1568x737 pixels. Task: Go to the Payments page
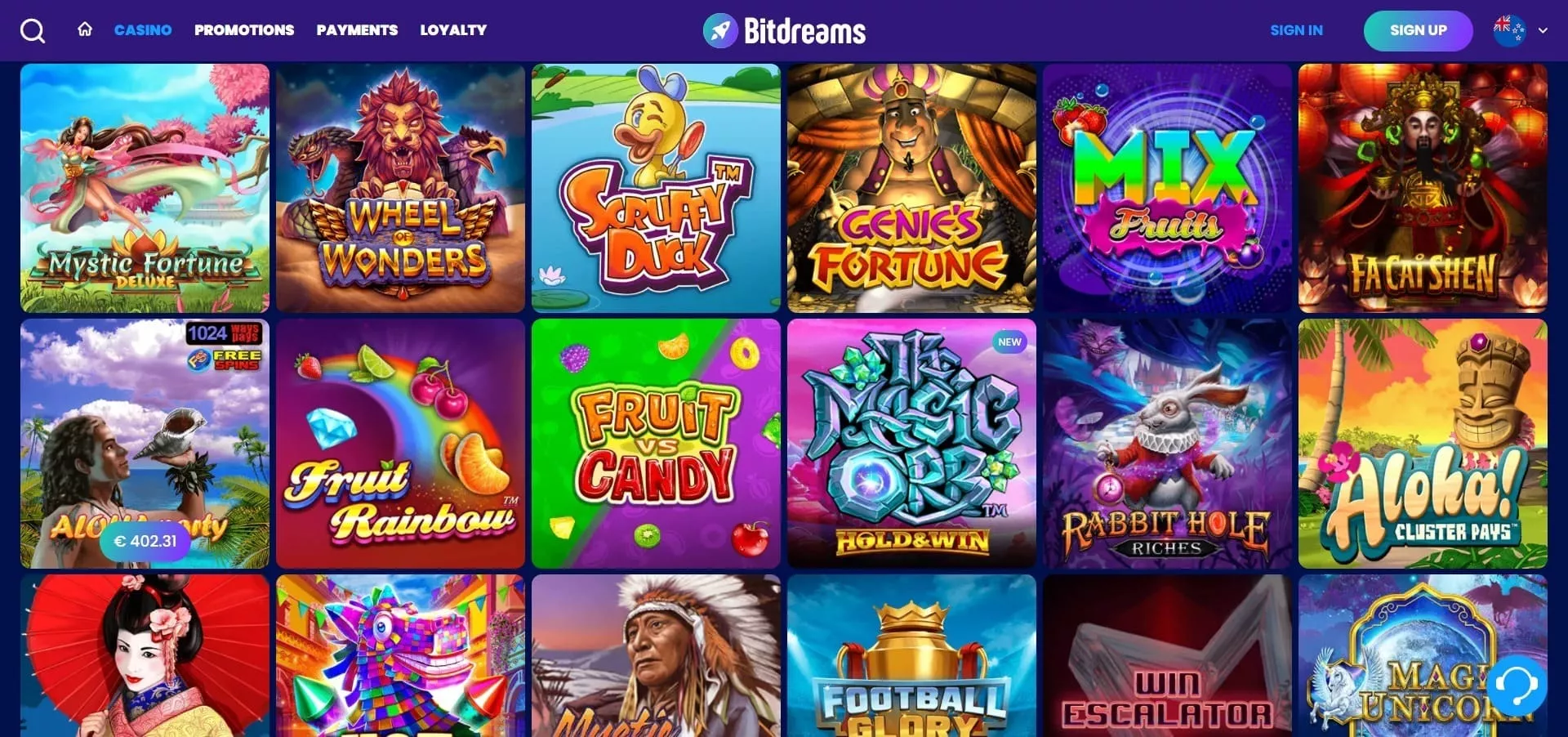[357, 30]
